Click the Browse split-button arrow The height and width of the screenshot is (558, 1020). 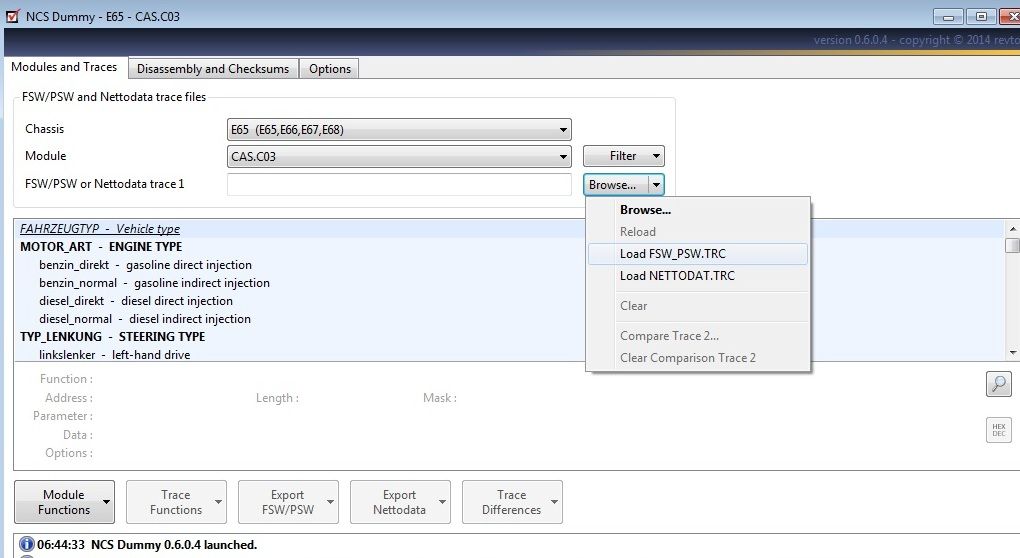[656, 185]
